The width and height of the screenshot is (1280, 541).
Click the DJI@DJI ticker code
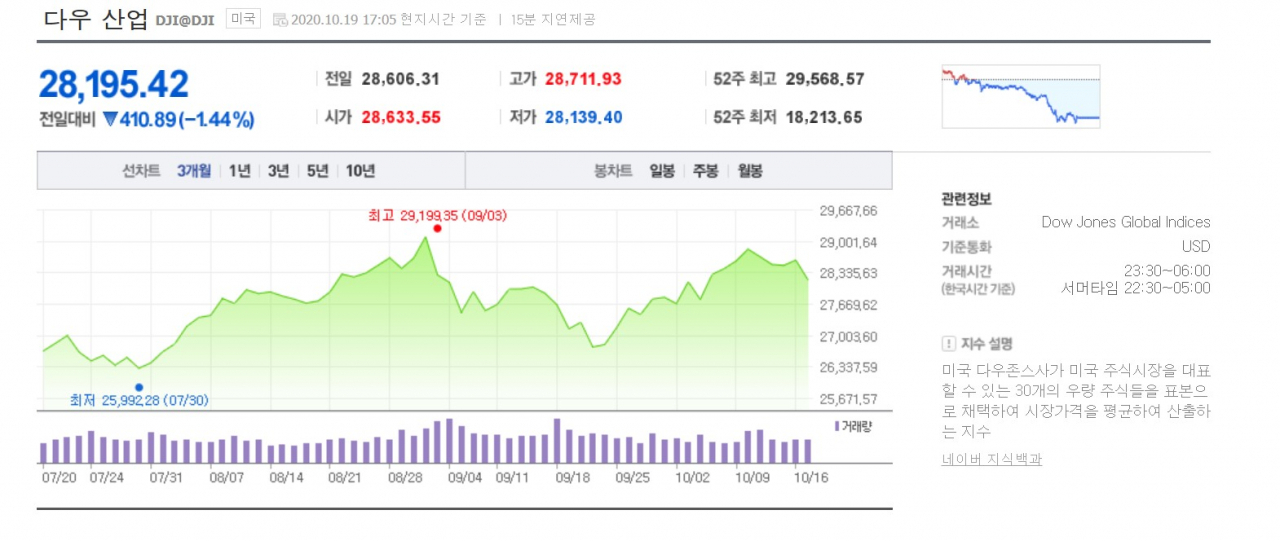185,20
